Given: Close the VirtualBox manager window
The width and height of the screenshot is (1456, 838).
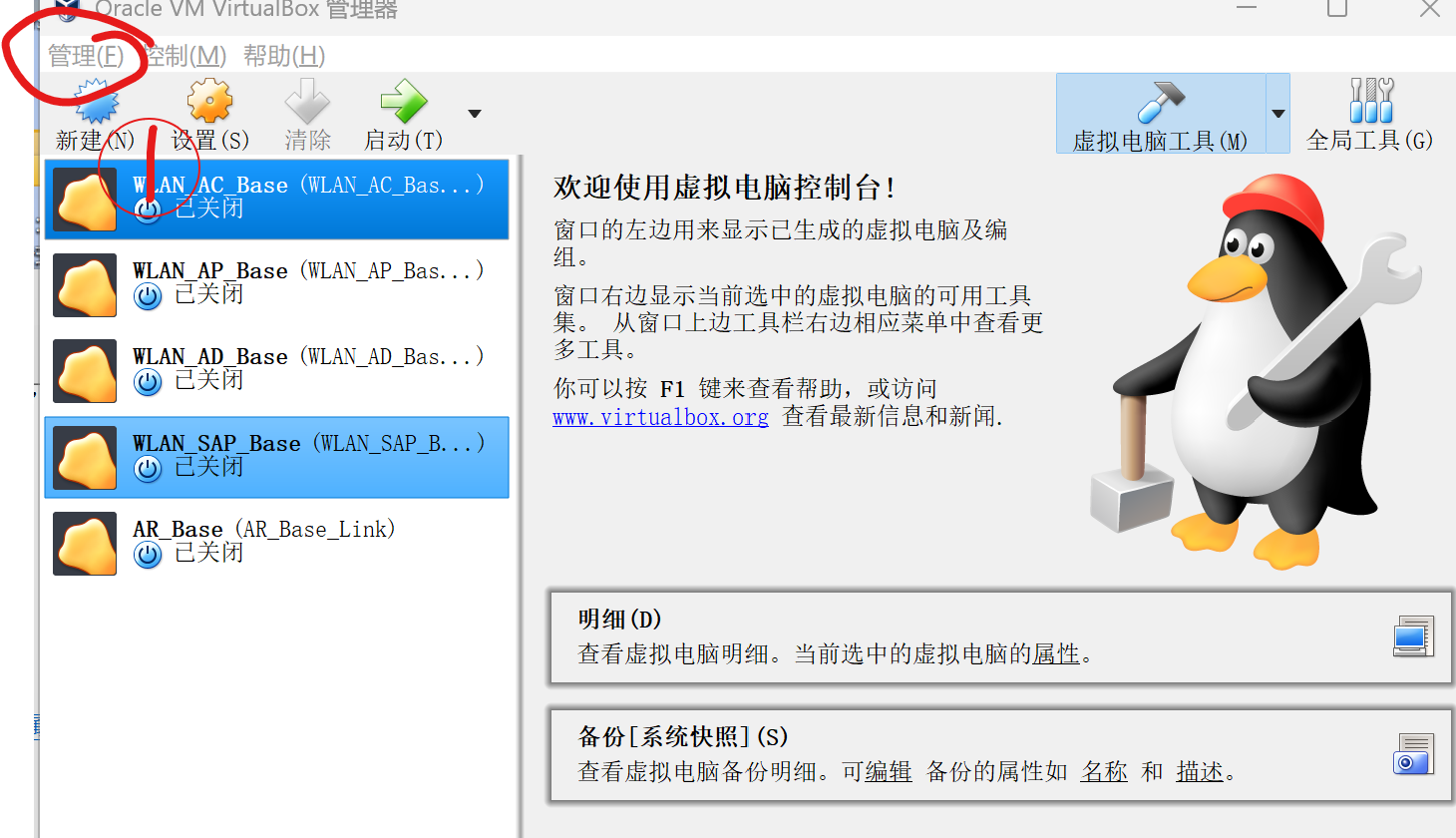Looking at the screenshot, I should (1430, 8).
